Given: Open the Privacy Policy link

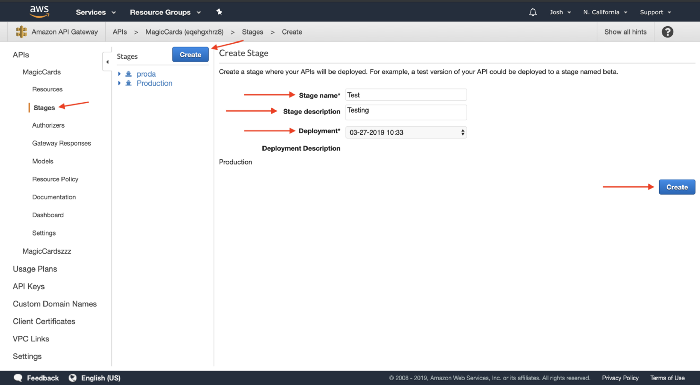Looking at the screenshot, I should (620, 378).
